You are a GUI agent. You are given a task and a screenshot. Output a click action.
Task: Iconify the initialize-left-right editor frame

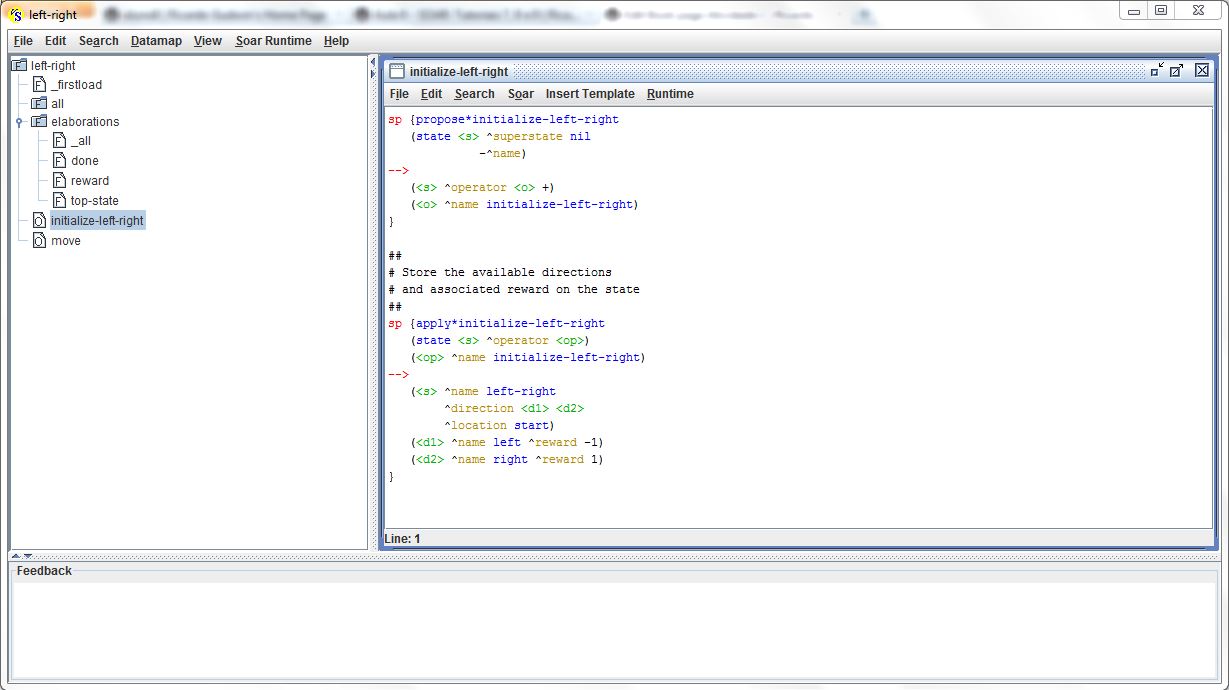click(x=1157, y=70)
